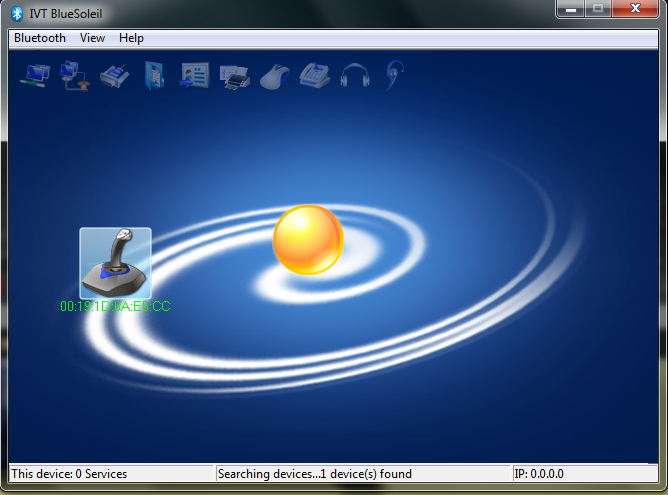Click the device address 00:19:1D:6A:E5:CC label
The image size is (668, 495).
[115, 306]
